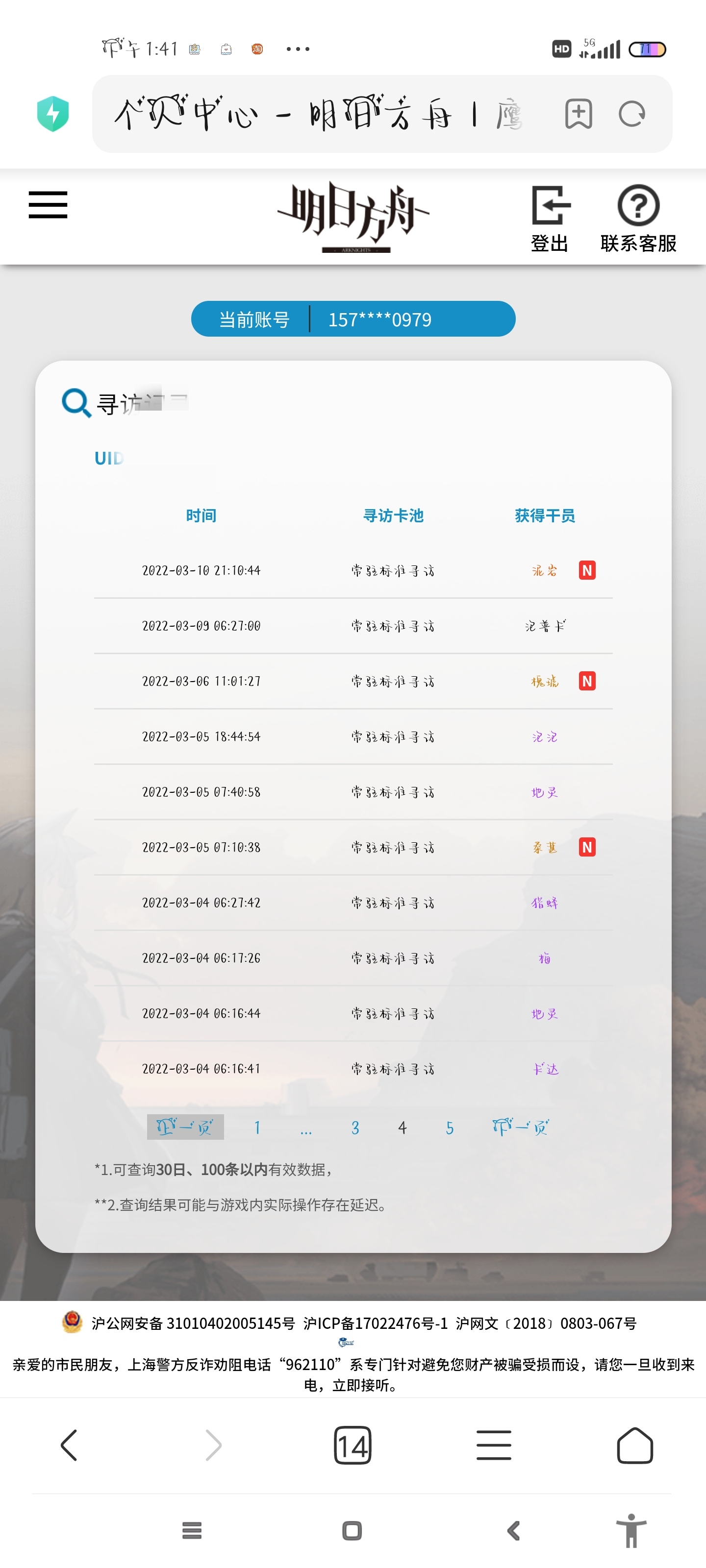
Task: Go back with browser back arrow
Action: click(69, 1445)
